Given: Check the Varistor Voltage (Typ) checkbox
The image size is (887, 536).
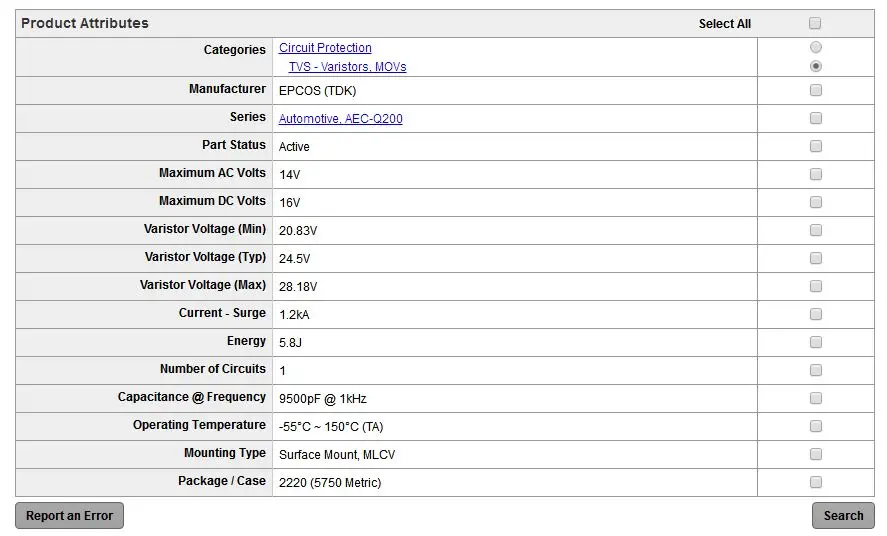Looking at the screenshot, I should 816,258.
